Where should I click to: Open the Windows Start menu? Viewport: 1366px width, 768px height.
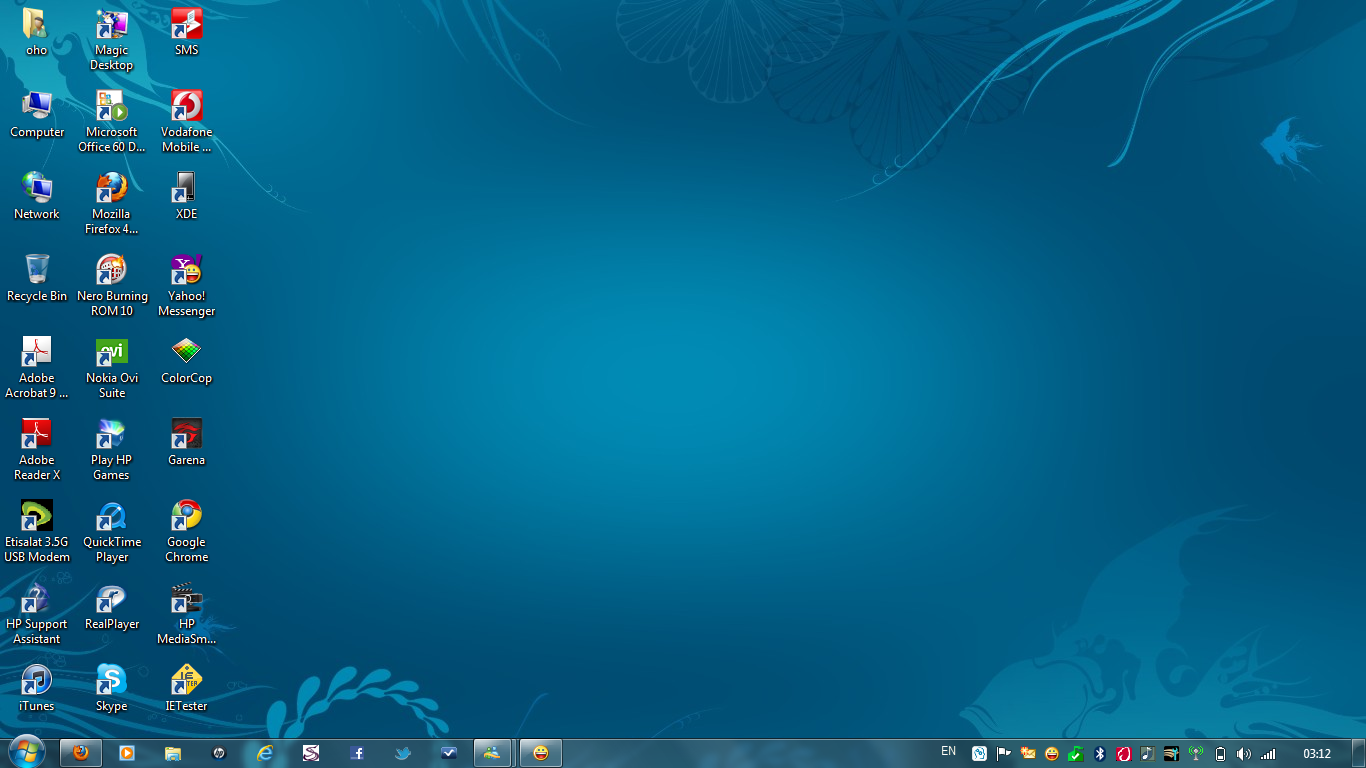[x=26, y=752]
